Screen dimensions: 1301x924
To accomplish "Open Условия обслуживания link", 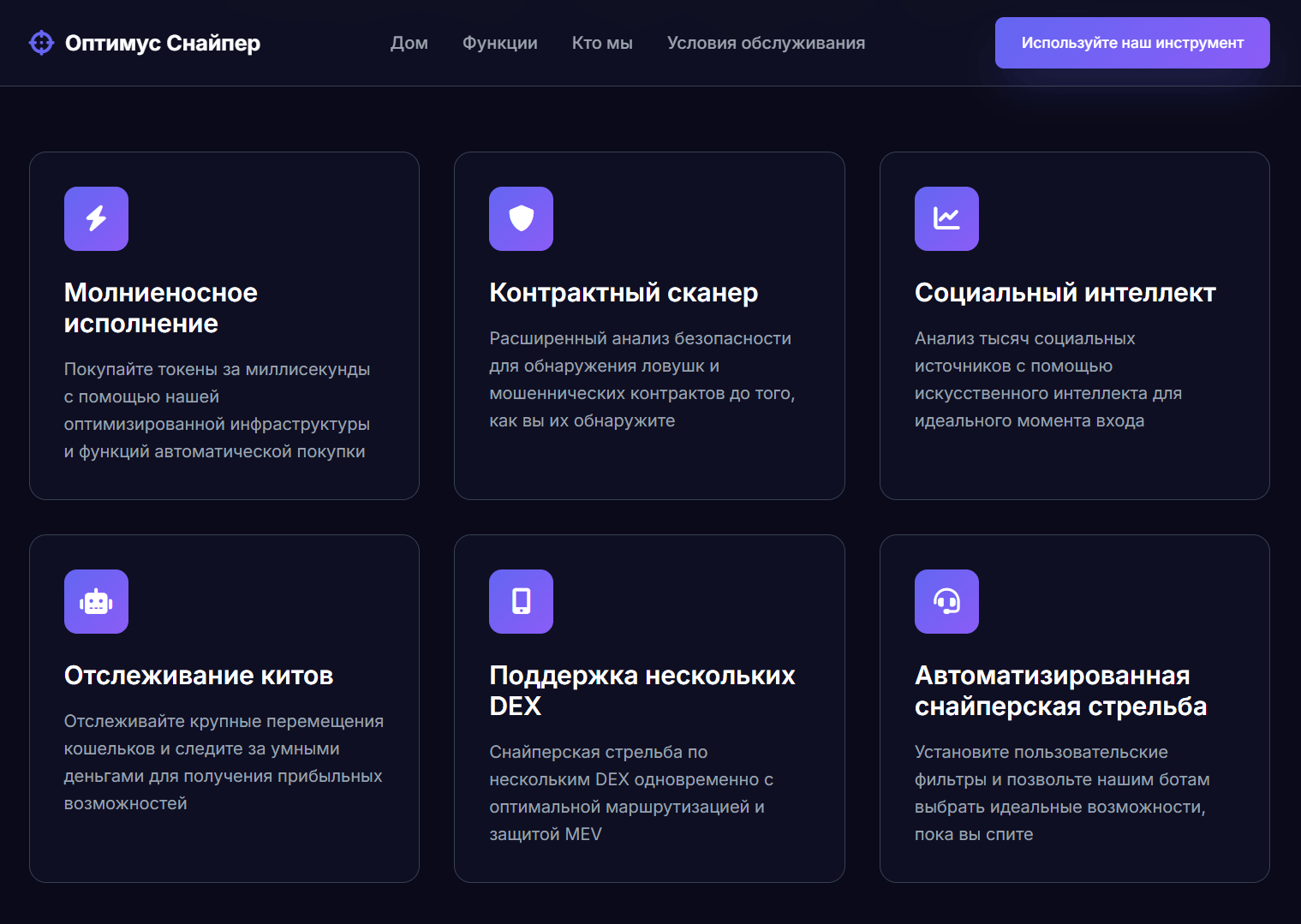I will pos(766,43).
